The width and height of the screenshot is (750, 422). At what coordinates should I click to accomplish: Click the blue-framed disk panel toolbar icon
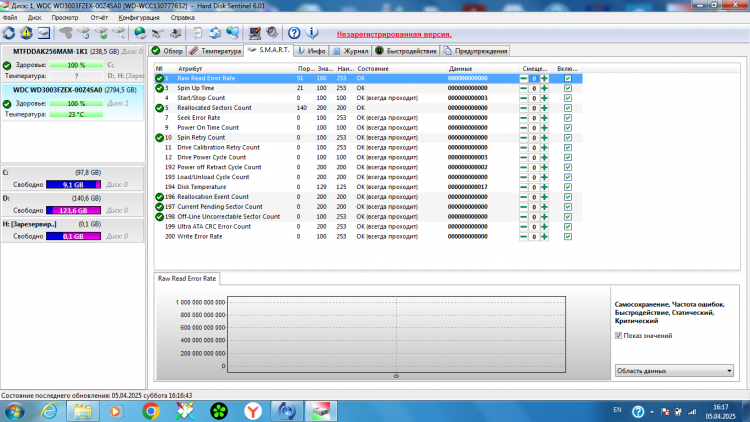pos(44,33)
